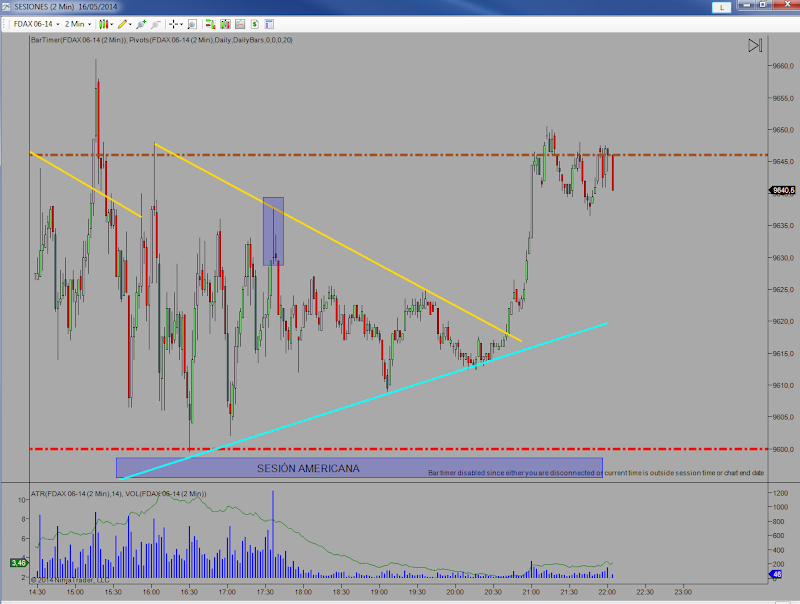Viewport: 800px width, 604px height.
Task: Expand the chart style dropdown arrow
Action: coord(112,24)
